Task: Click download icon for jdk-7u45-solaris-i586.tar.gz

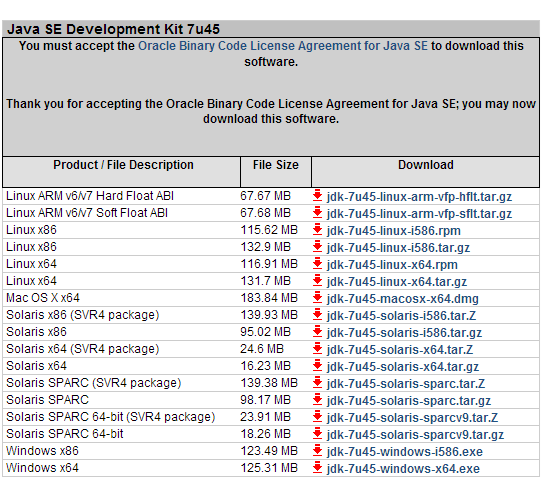Action: [317, 332]
